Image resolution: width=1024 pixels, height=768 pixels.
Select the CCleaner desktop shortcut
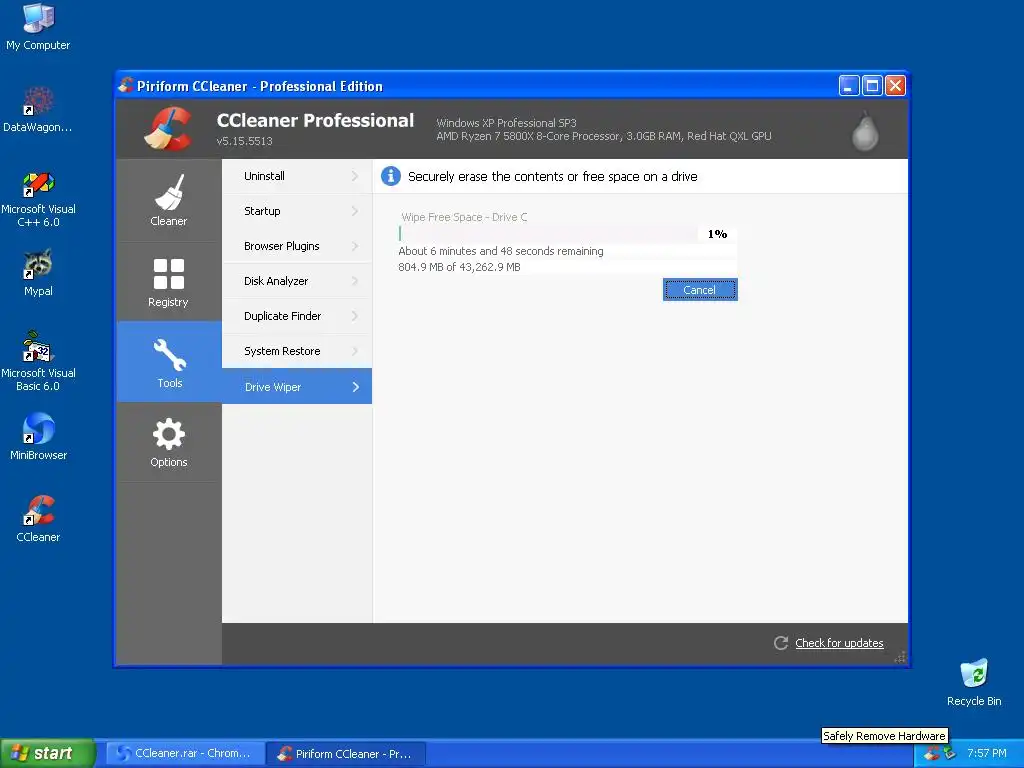coord(38,519)
